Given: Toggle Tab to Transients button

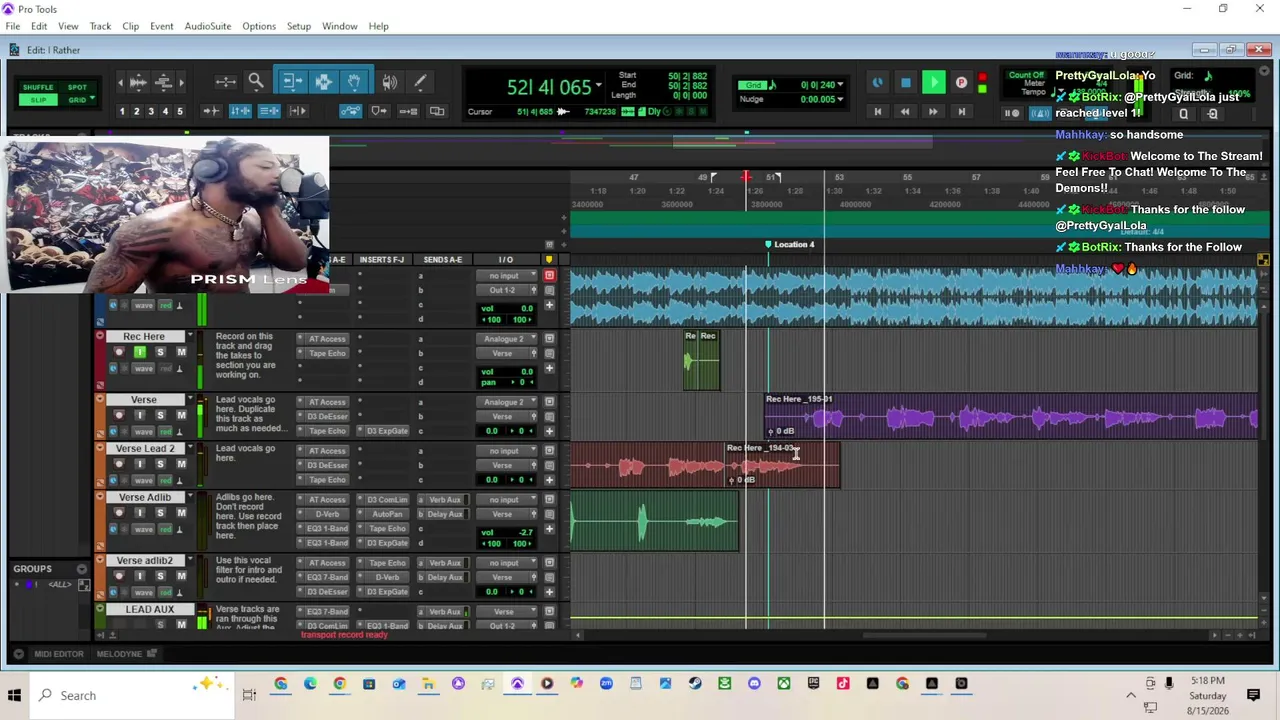Looking at the screenshot, I should click(x=211, y=111).
